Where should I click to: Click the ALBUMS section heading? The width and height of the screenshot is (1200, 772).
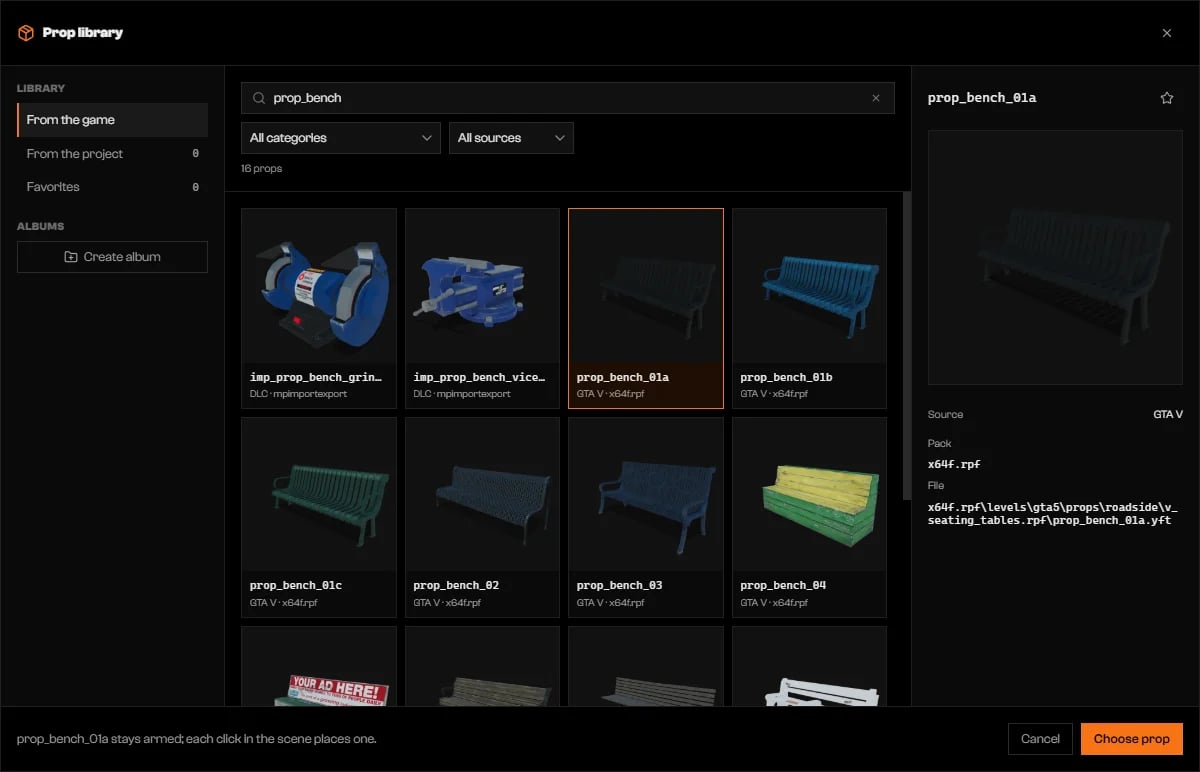(x=40, y=226)
